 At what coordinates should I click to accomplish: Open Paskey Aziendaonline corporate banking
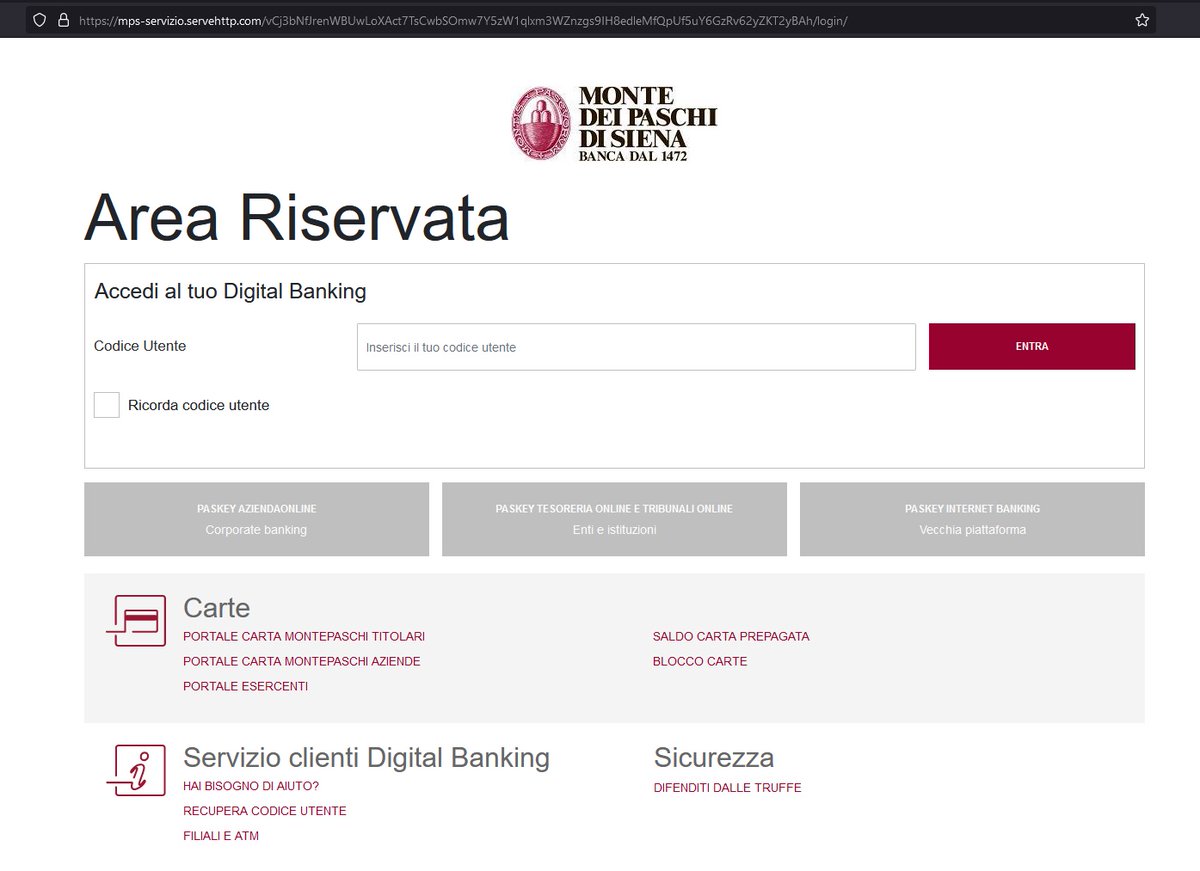tap(257, 519)
